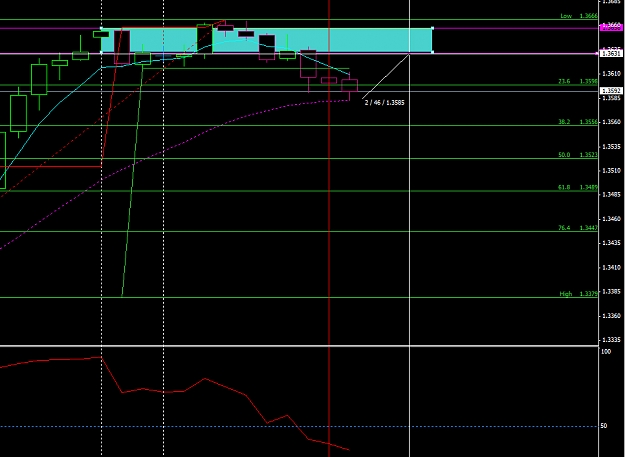
Task: Click the 'High 1.3379' Fibonacci label
Action: click(578, 294)
